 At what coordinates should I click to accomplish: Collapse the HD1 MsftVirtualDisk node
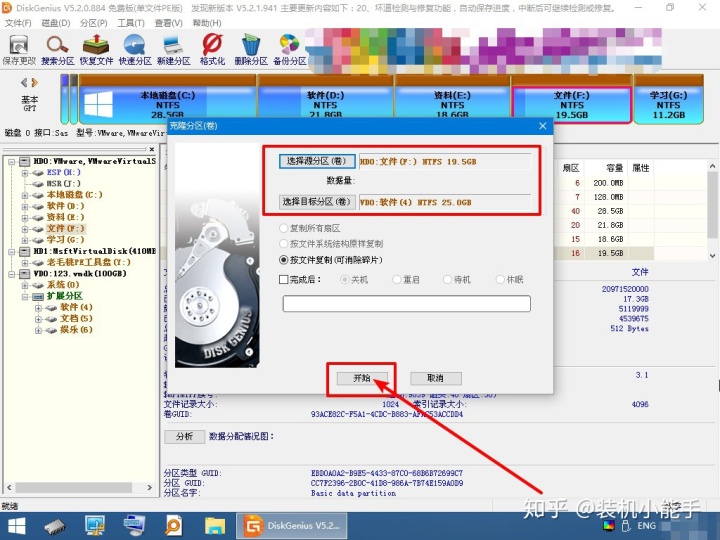point(11,252)
